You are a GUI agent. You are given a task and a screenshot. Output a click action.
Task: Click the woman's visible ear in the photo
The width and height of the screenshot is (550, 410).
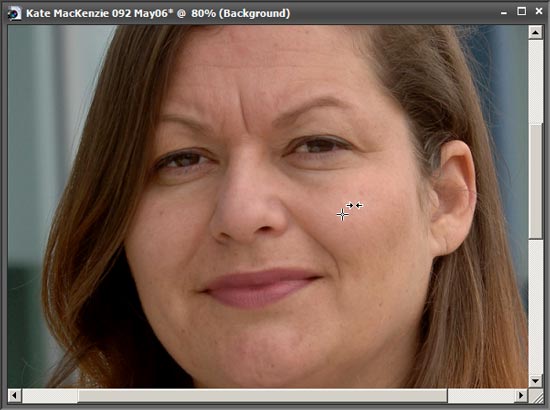click(x=453, y=196)
